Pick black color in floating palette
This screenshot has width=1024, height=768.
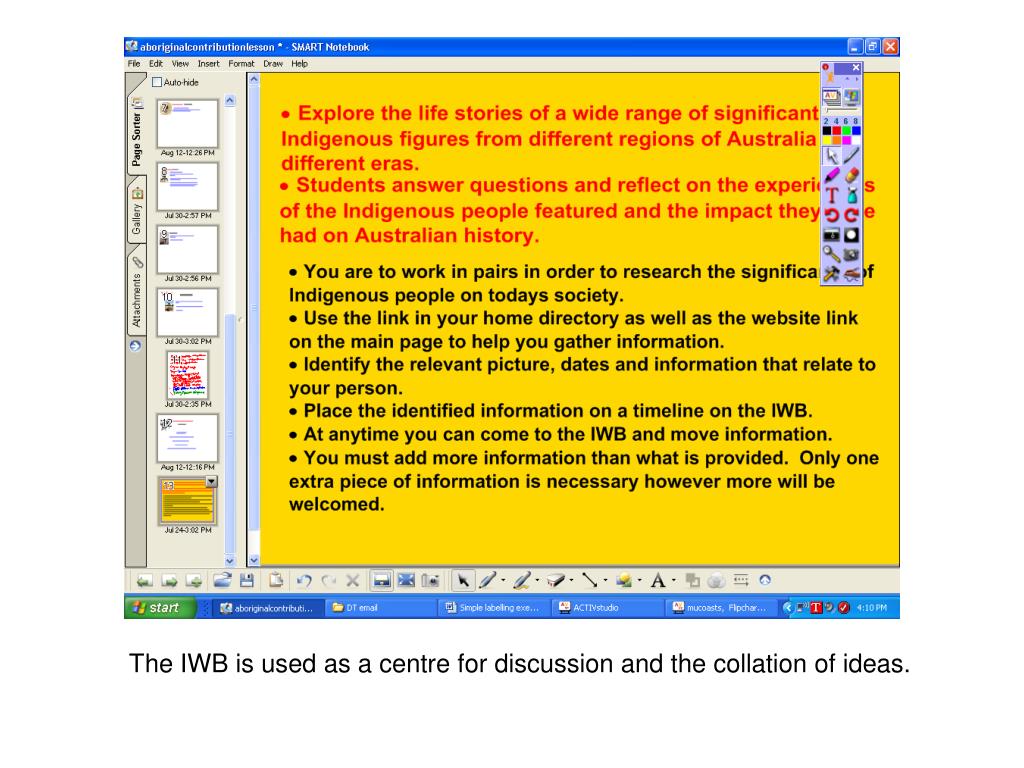[826, 131]
